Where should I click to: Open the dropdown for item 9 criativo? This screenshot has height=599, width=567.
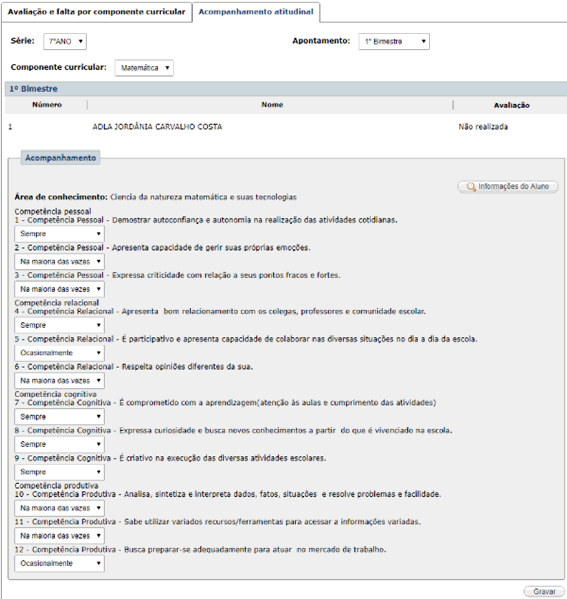[x=60, y=472]
